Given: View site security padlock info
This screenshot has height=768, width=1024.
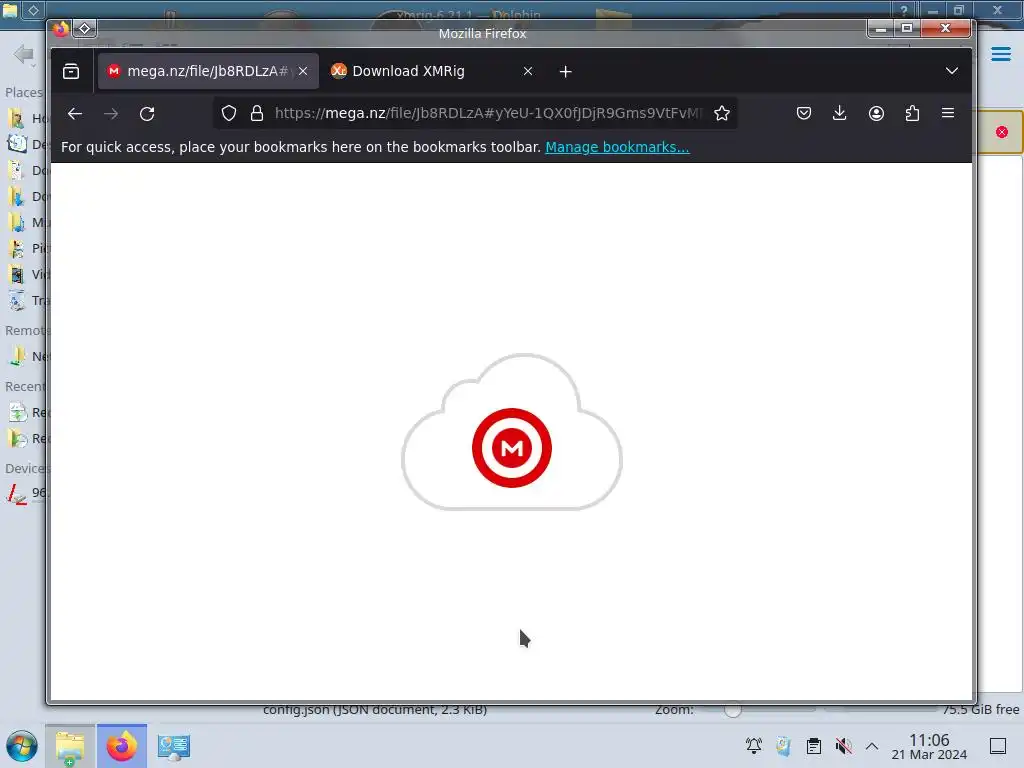Looking at the screenshot, I should pos(257,113).
